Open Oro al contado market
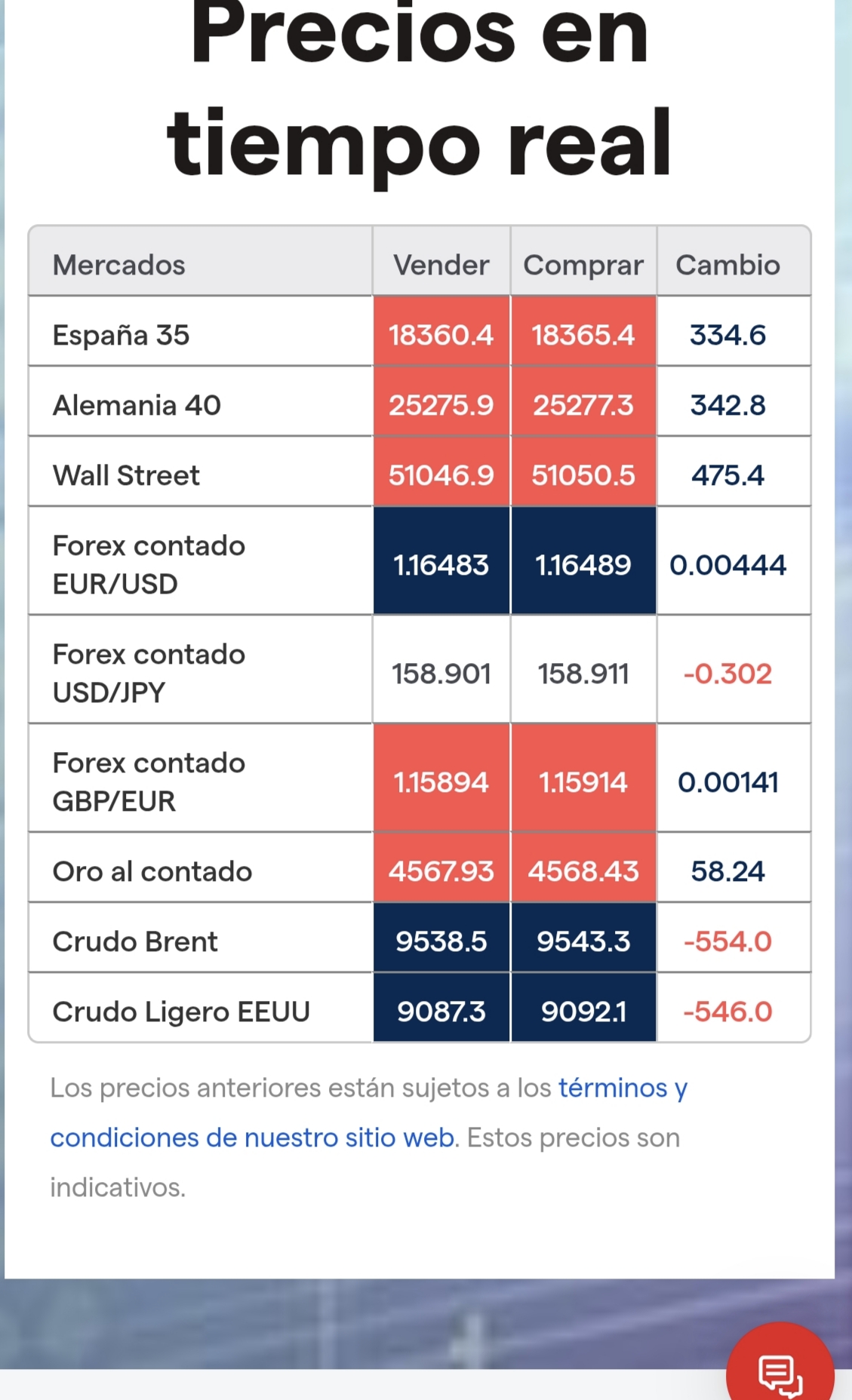The height and width of the screenshot is (1400, 852). tap(152, 871)
